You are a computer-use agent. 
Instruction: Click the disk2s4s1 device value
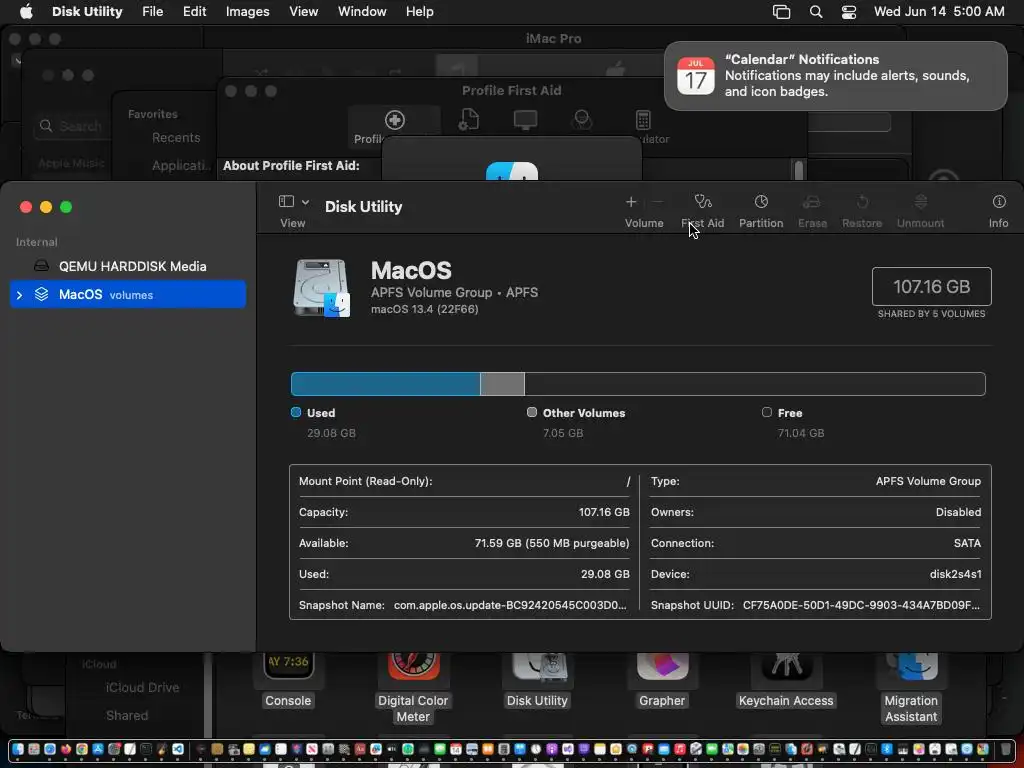pyautogui.click(x=955, y=574)
